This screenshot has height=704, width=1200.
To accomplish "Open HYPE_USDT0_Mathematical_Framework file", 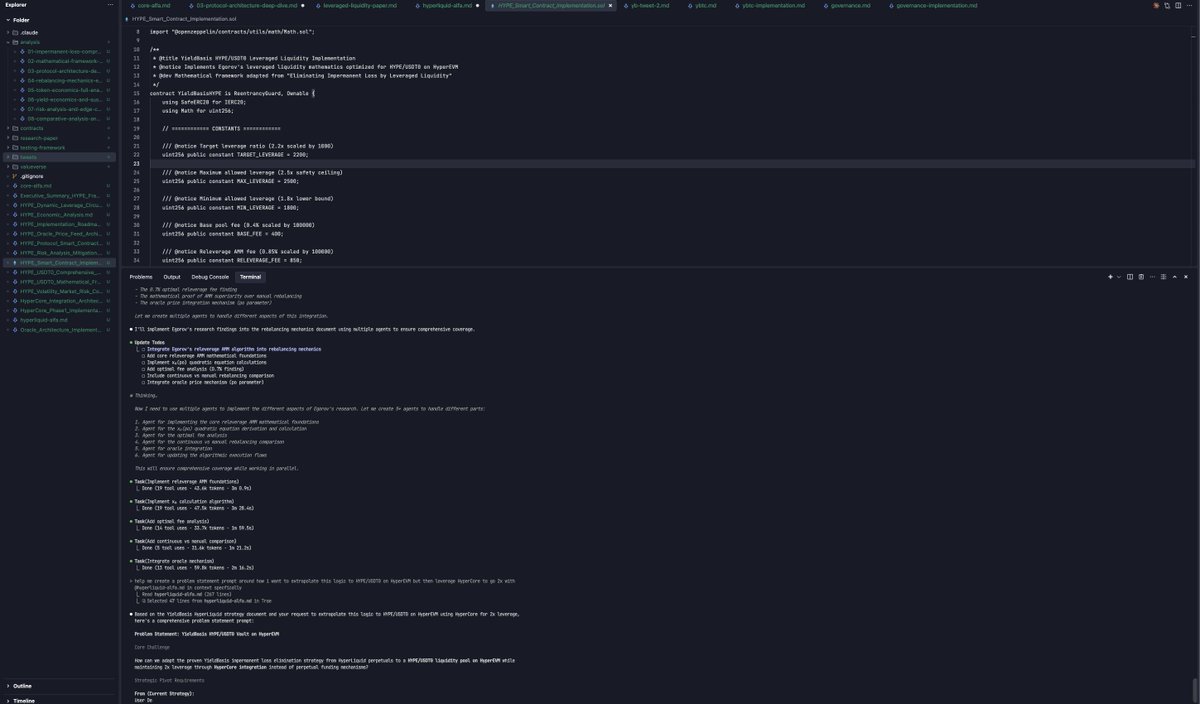I will [x=58, y=281].
